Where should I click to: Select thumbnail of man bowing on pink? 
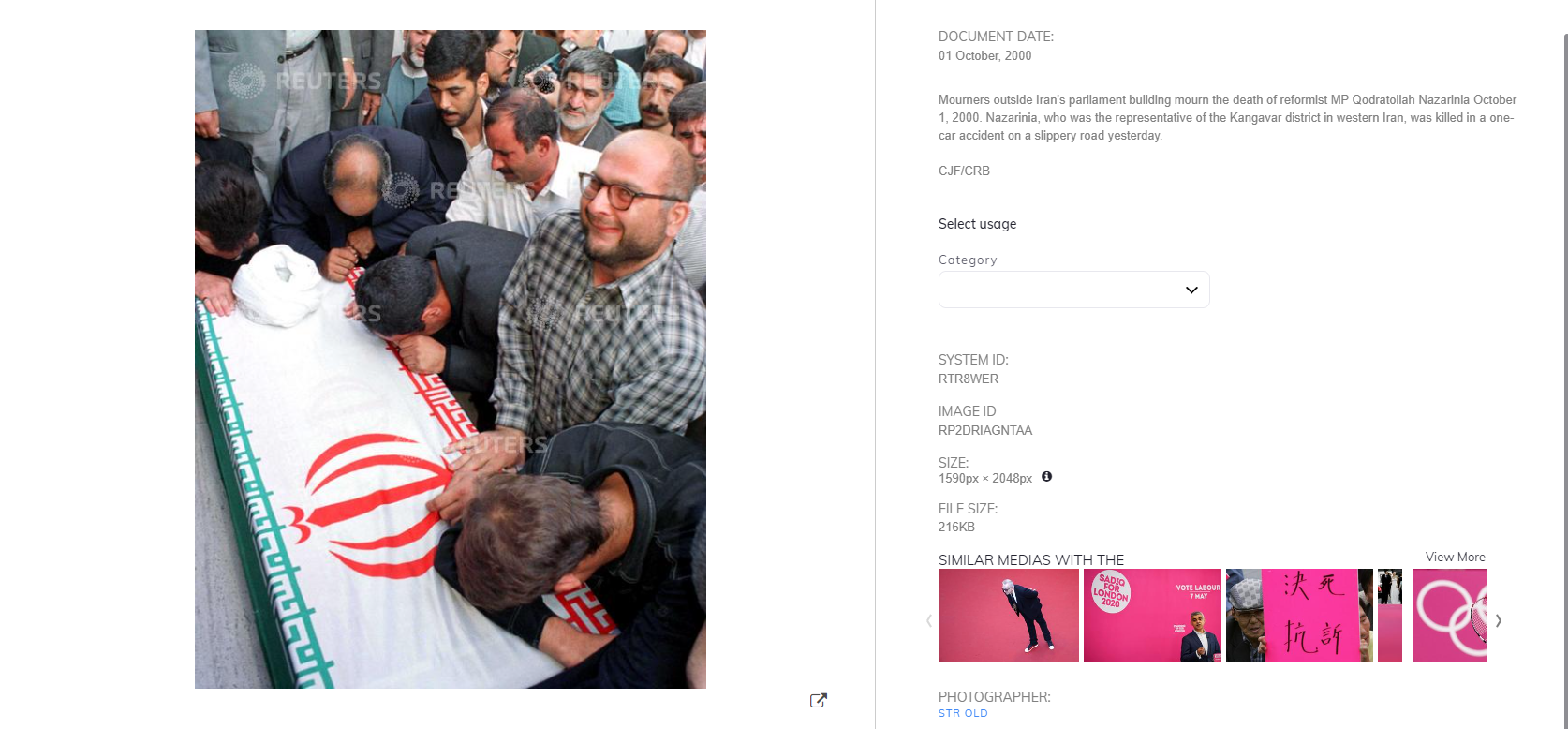1009,616
